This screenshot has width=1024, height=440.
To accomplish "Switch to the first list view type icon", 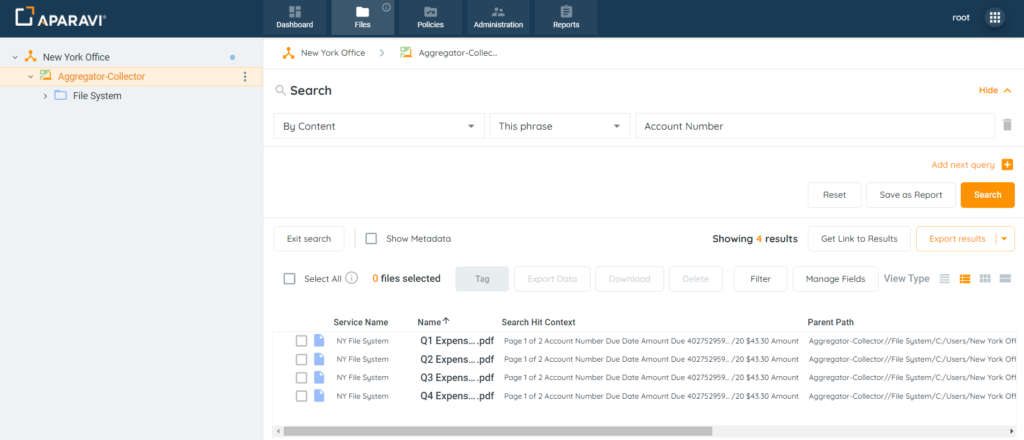I will (945, 278).
